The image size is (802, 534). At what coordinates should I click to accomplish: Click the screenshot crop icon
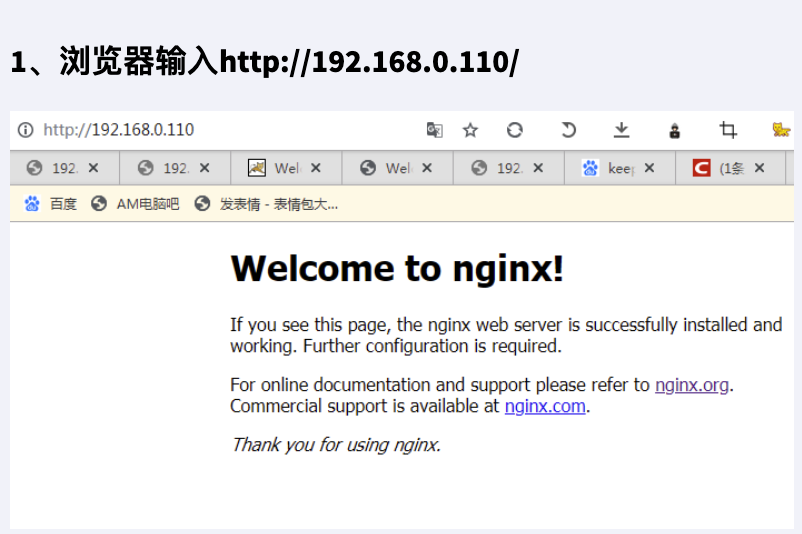(x=728, y=130)
